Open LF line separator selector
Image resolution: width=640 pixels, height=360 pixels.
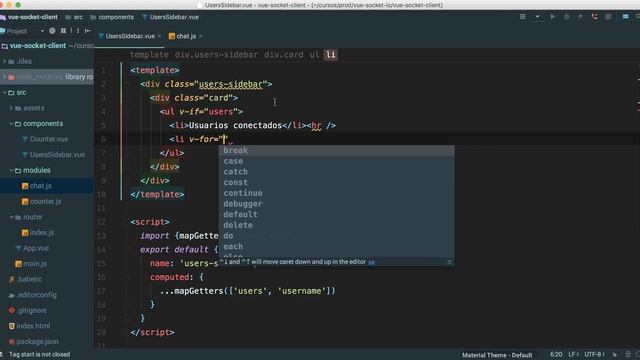coord(573,354)
